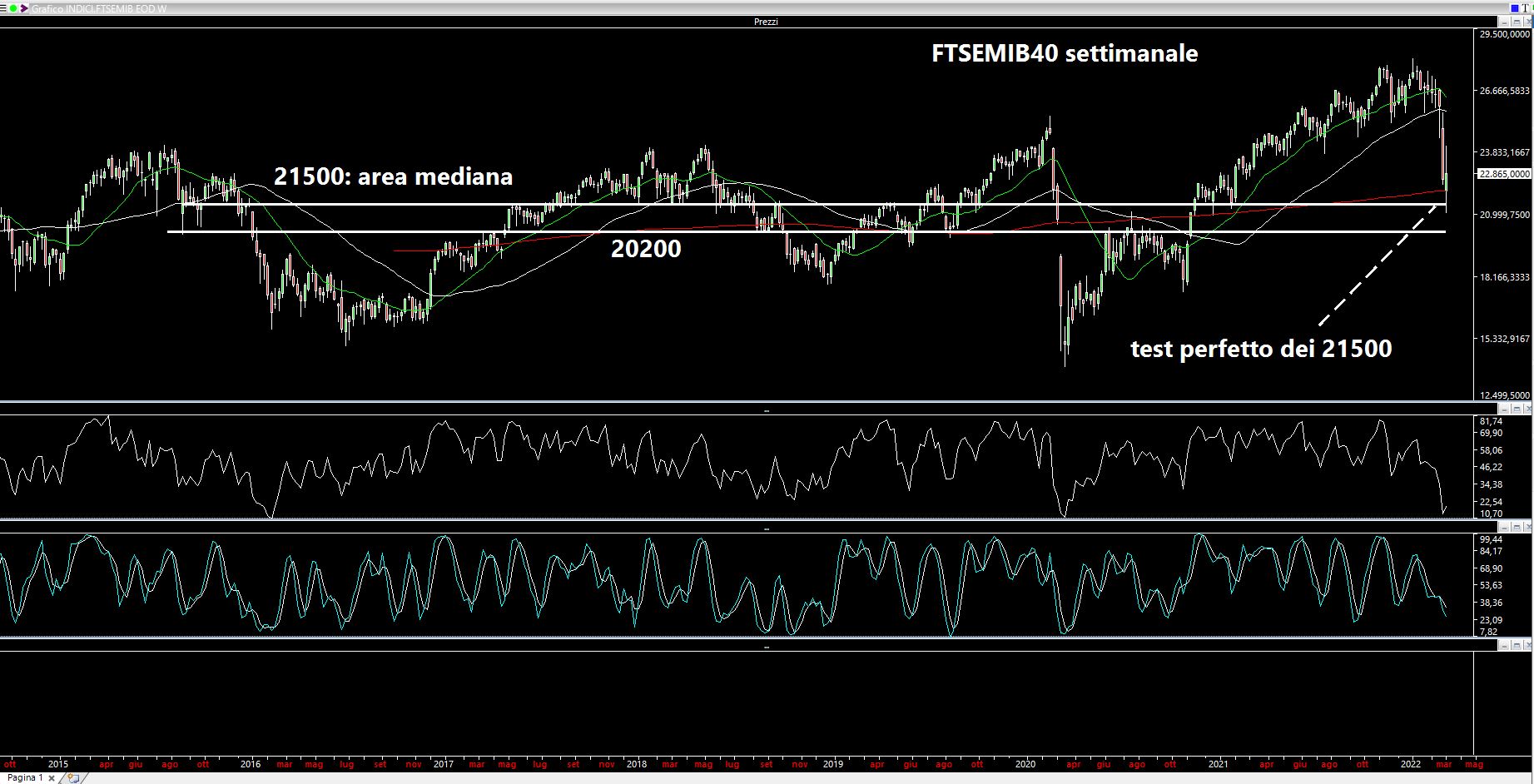Screen dimensions: 1534x784
Task: Click the 23.833,1667 price axis label
Action: pos(1505,152)
